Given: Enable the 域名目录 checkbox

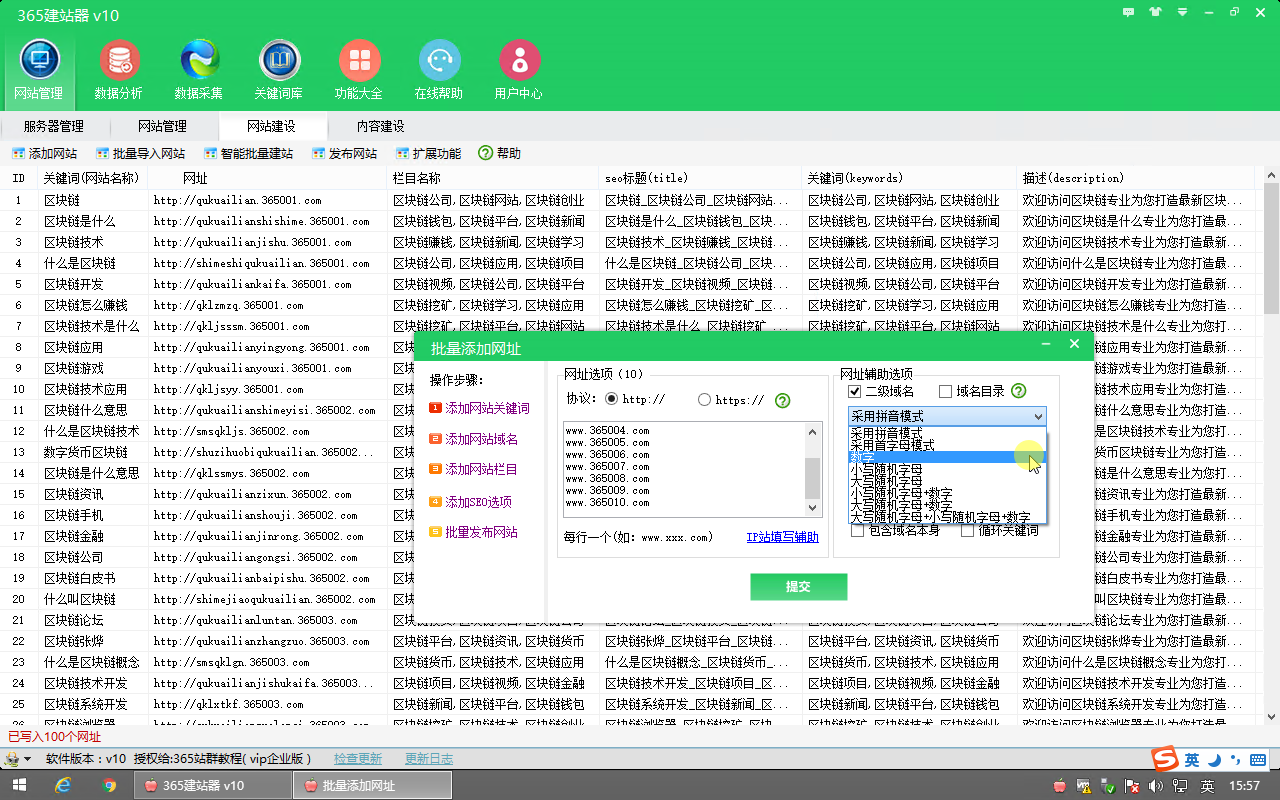Looking at the screenshot, I should point(945,391).
